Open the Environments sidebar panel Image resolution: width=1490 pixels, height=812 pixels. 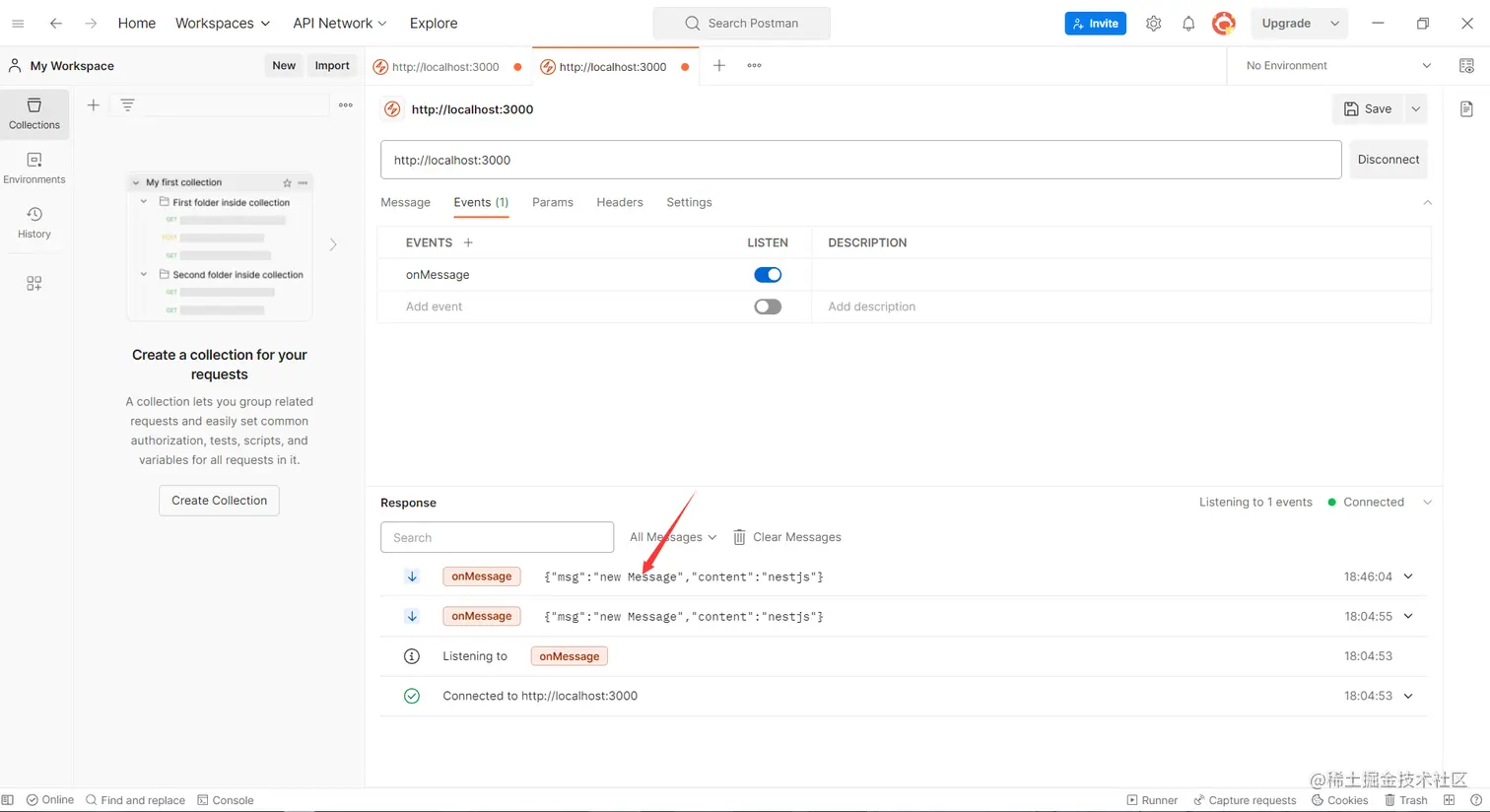click(x=34, y=168)
